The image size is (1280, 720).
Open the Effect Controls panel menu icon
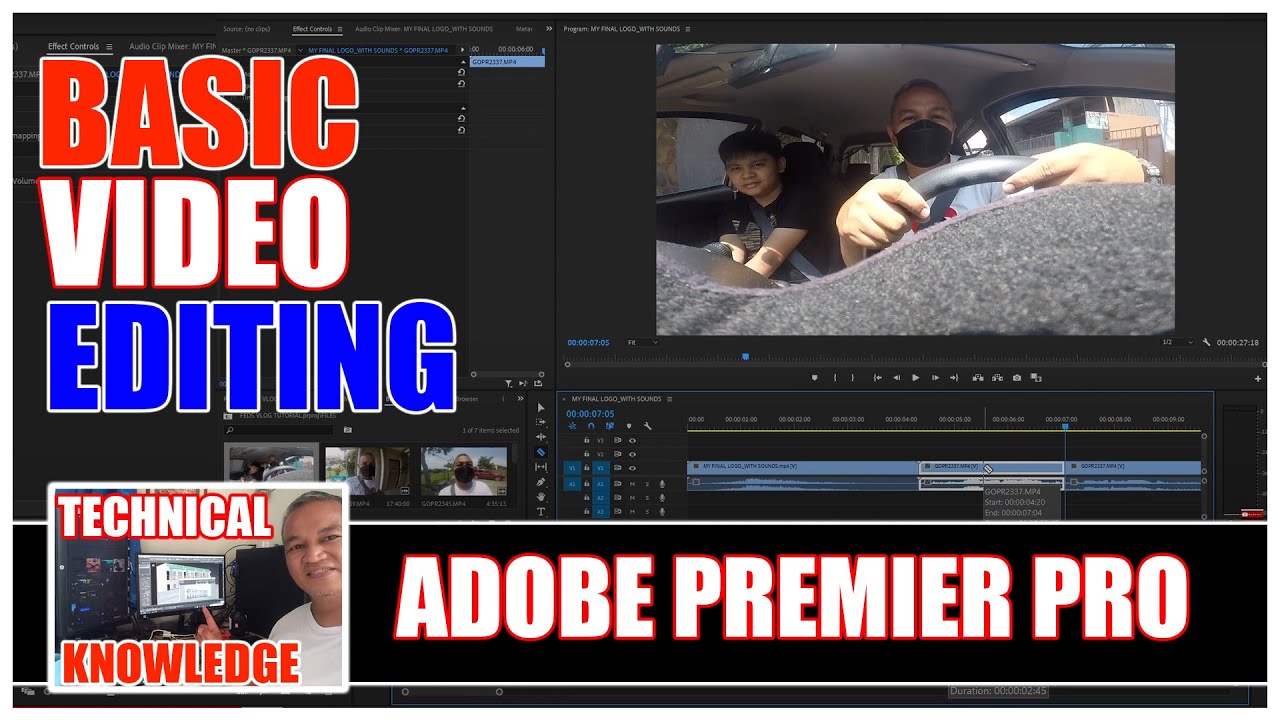[x=340, y=29]
